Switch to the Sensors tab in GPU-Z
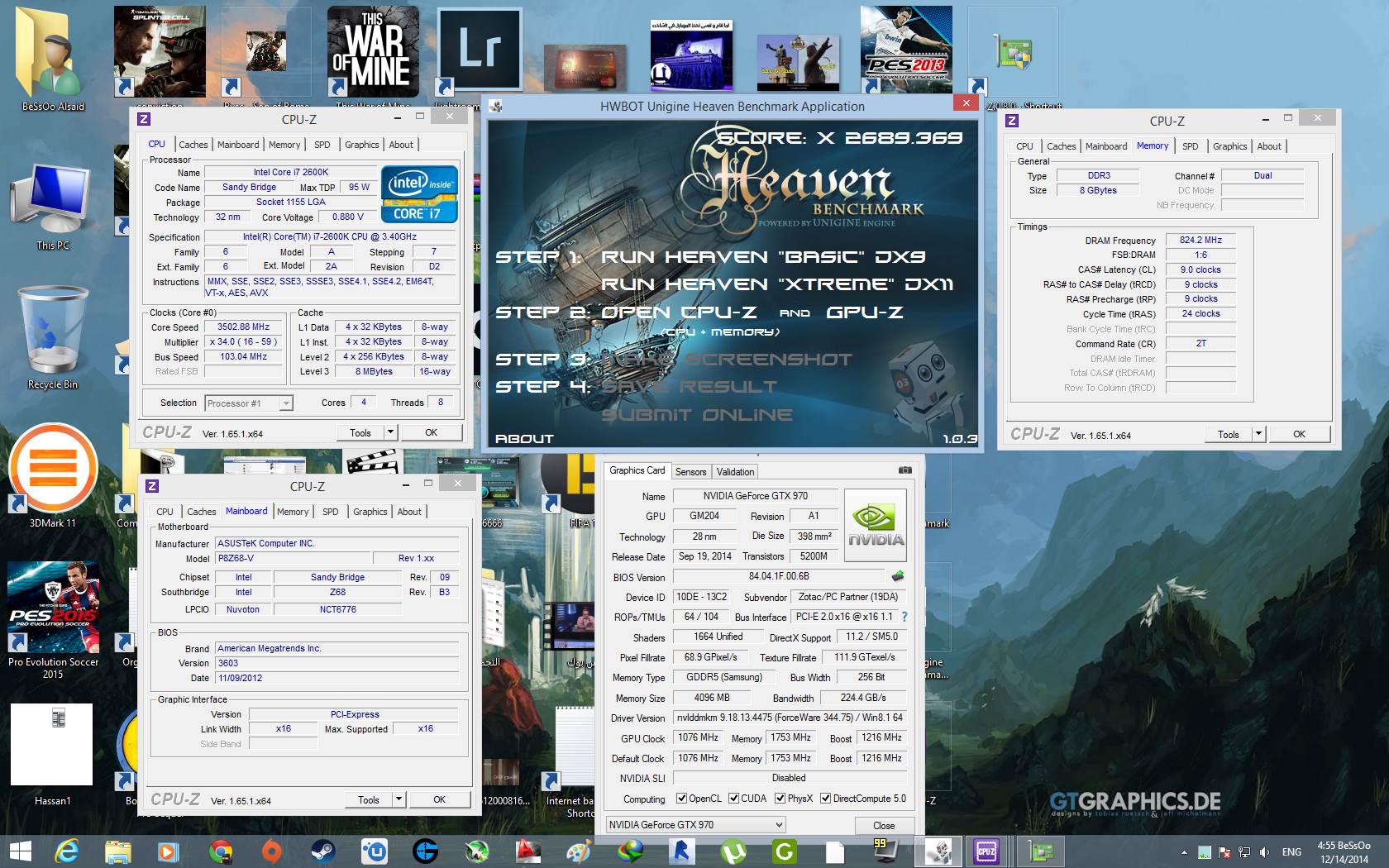 click(690, 472)
